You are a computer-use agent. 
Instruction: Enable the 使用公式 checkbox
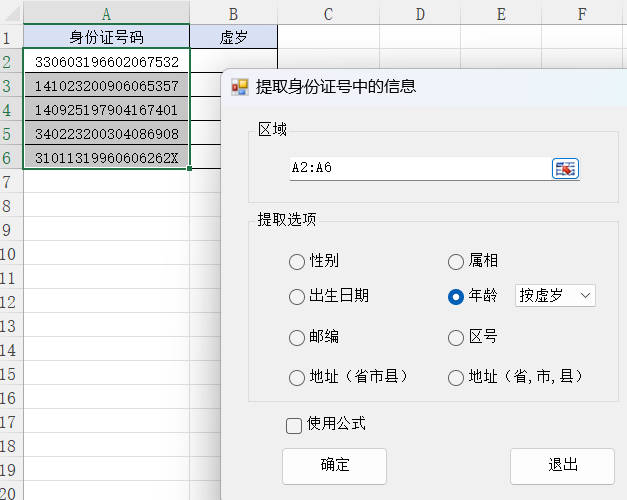(x=294, y=425)
